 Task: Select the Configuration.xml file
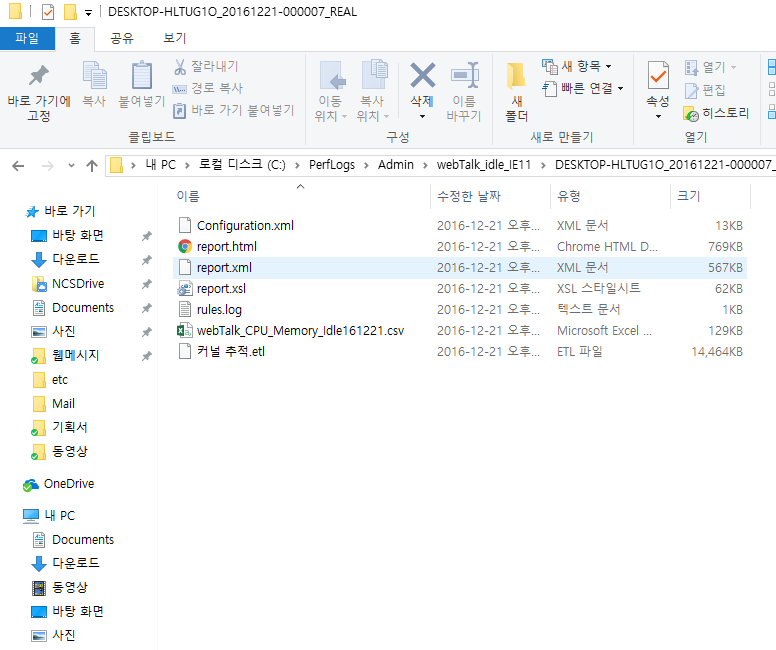[245, 226]
